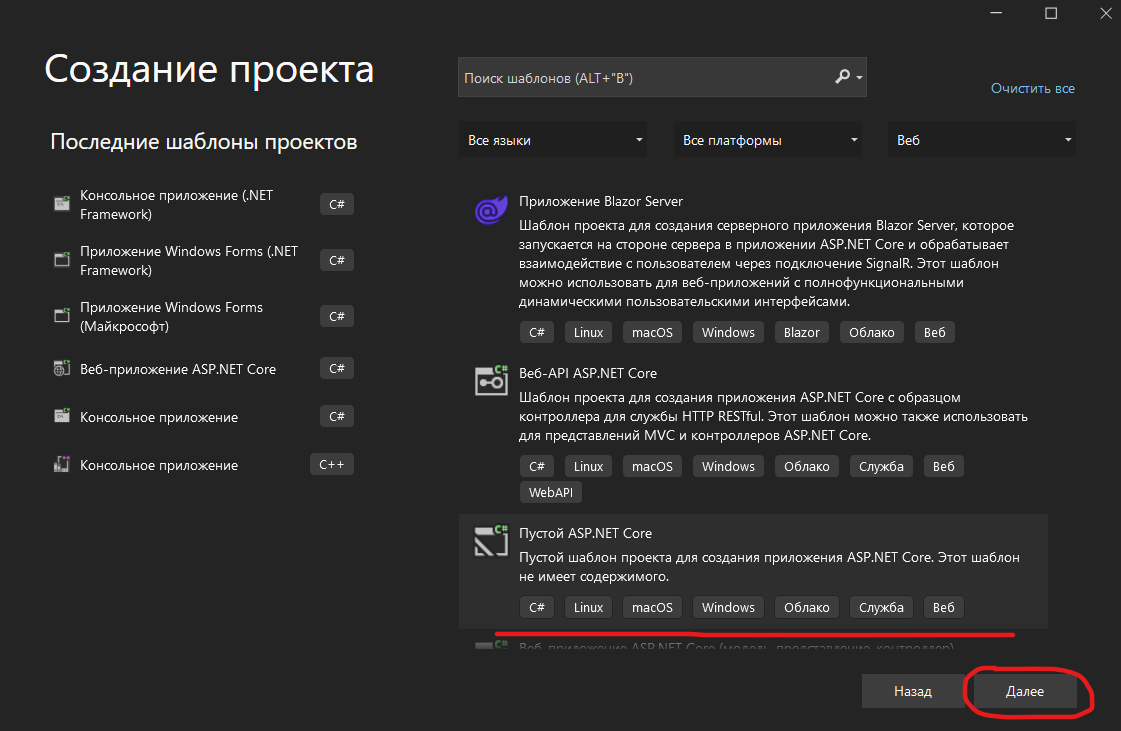Maximize the Создание проекта window
This screenshot has height=731, width=1121.
click(x=1051, y=13)
